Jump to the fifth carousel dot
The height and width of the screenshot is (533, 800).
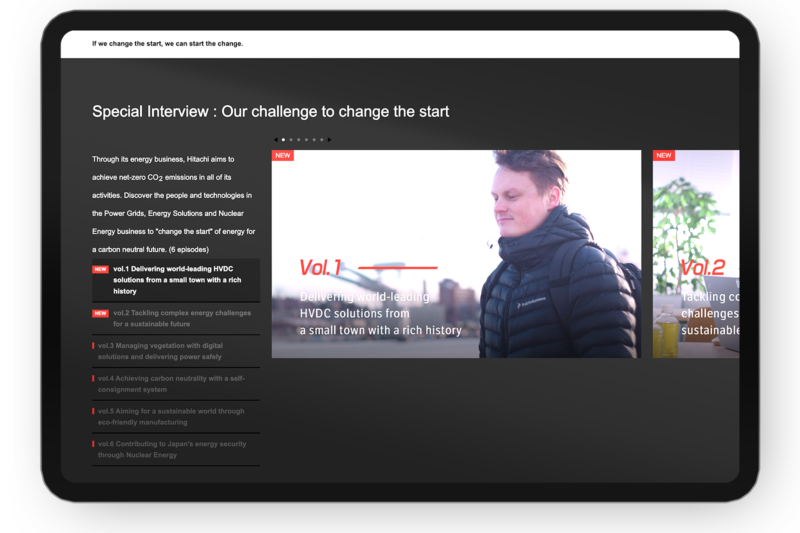tap(314, 140)
